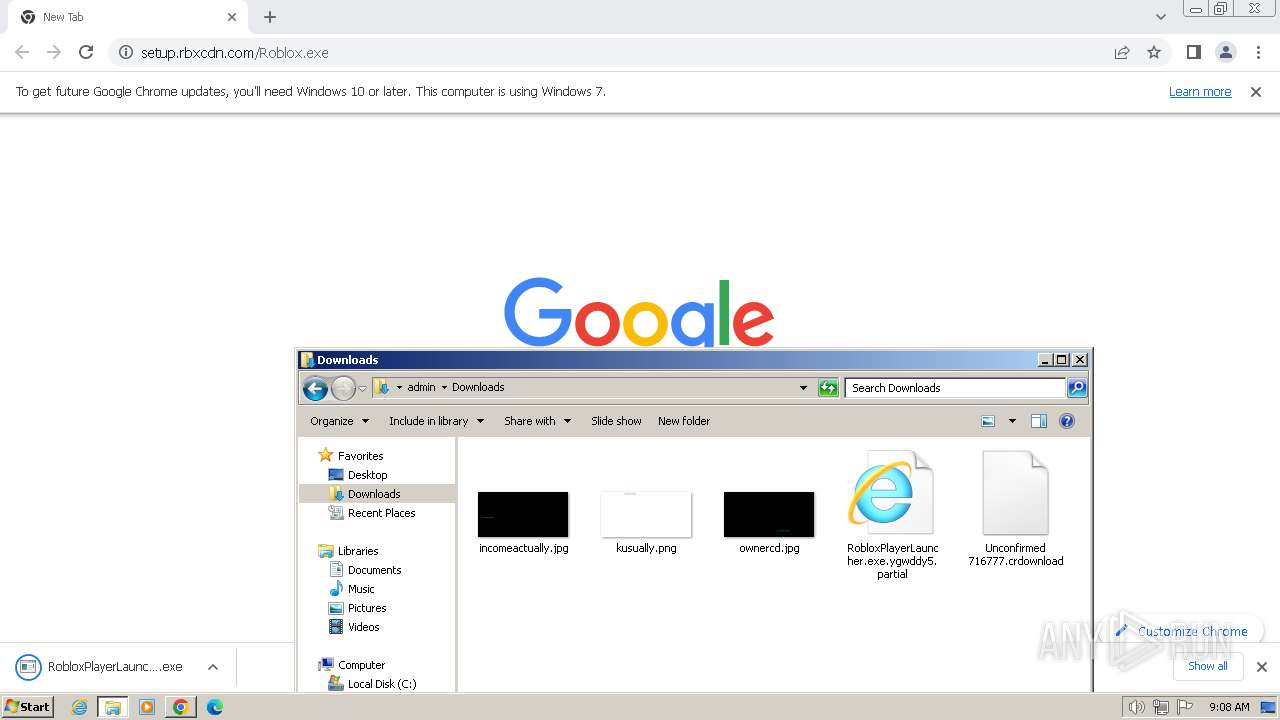Open Include in library menu
The height and width of the screenshot is (720, 1280).
pos(436,421)
